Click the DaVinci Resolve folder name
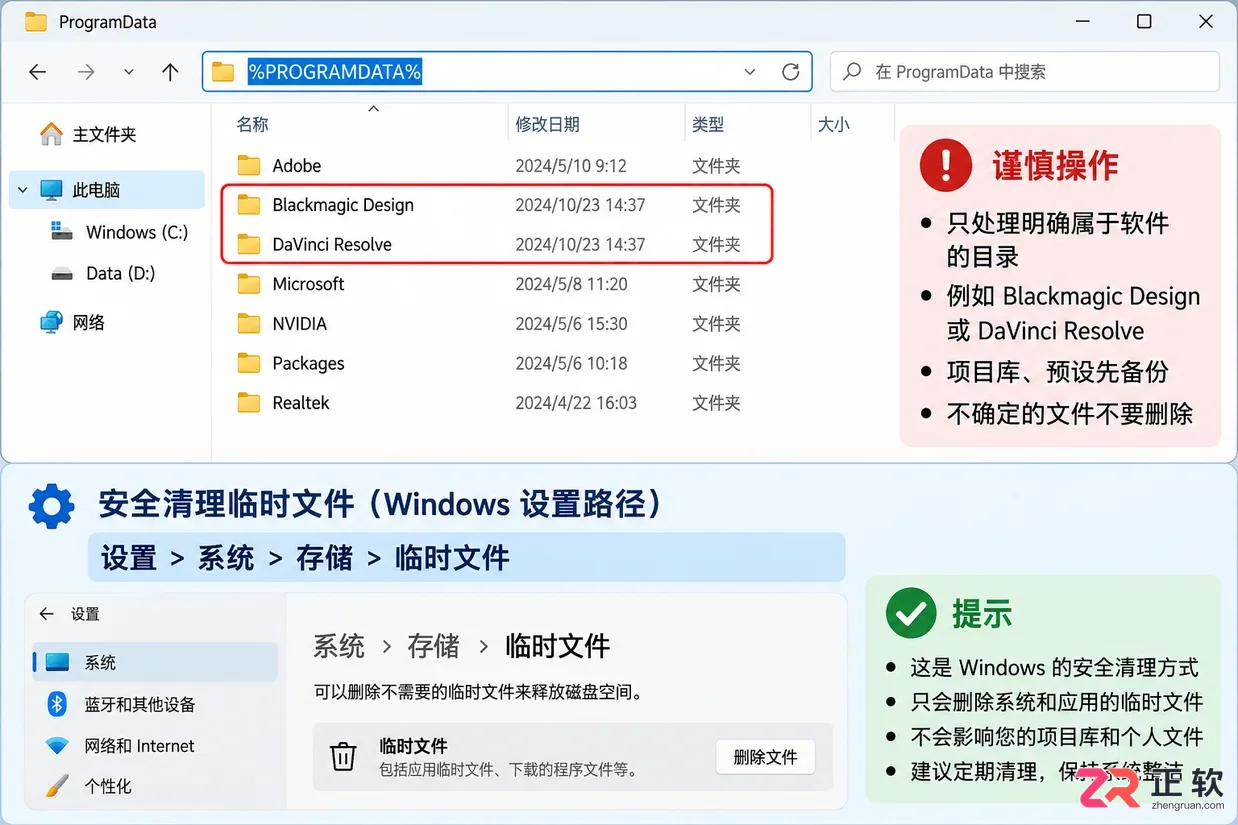This screenshot has width=1238, height=825. pos(332,244)
